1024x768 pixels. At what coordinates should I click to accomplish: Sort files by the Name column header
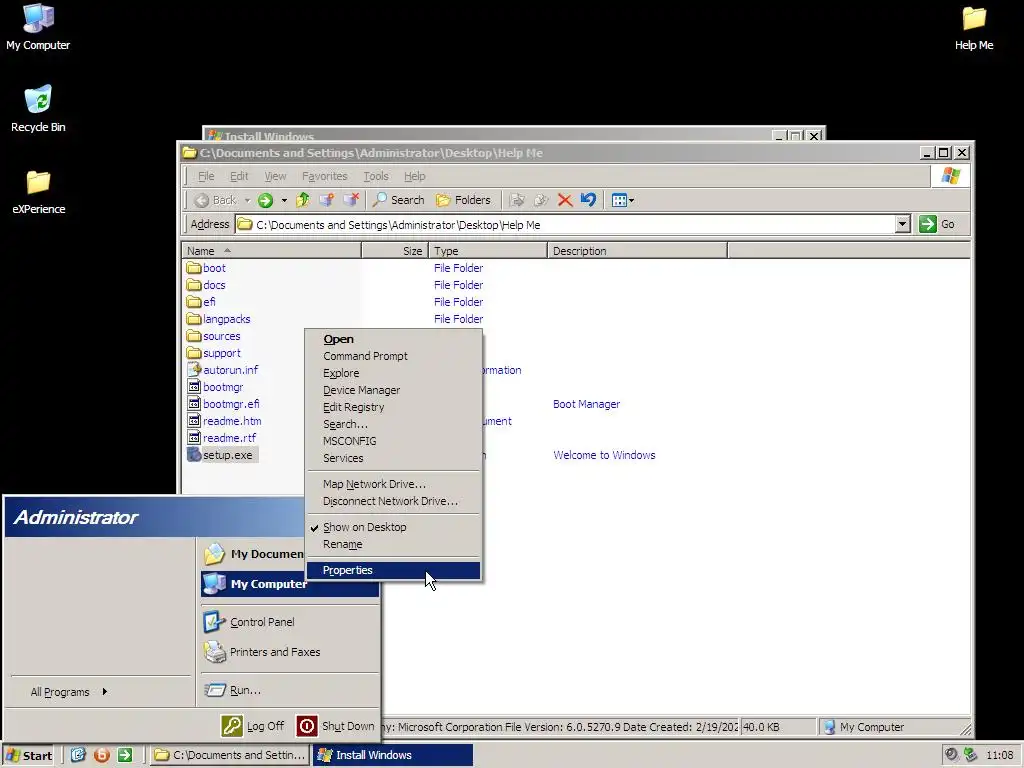click(x=272, y=251)
